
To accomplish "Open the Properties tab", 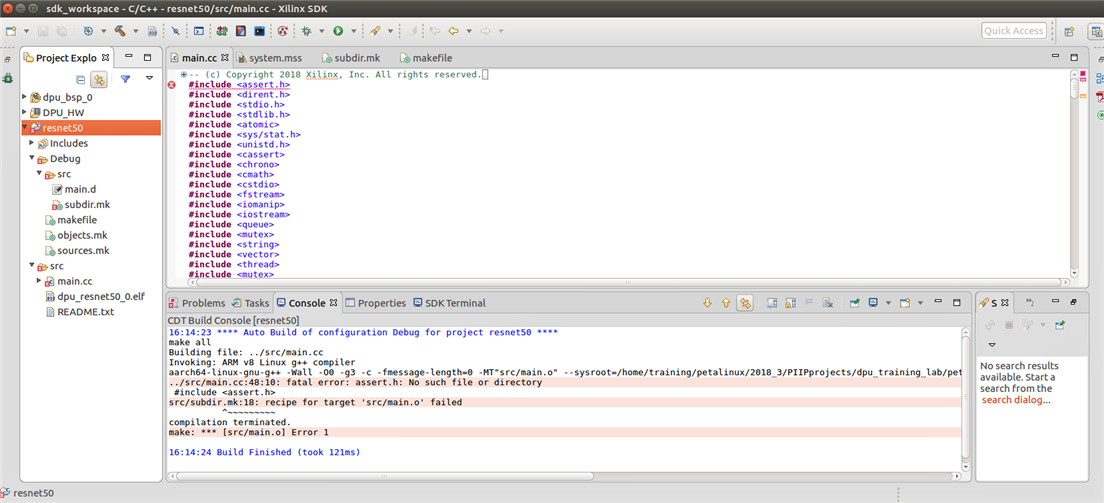I will tap(375, 303).
